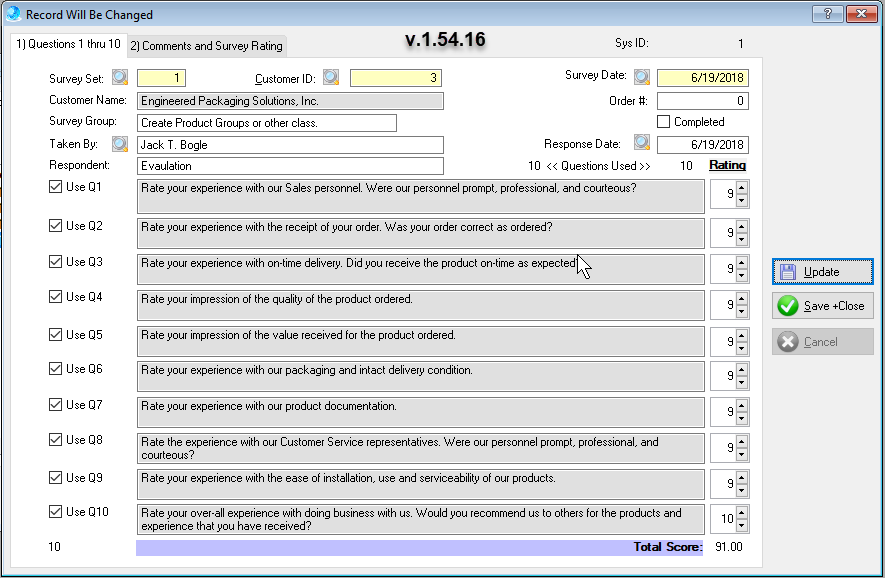The width and height of the screenshot is (885, 578).
Task: Click the Survey Group text field
Action: click(x=267, y=123)
